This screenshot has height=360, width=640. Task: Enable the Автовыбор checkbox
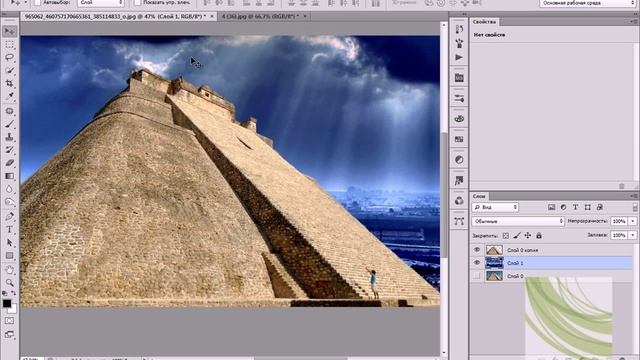click(38, 2)
